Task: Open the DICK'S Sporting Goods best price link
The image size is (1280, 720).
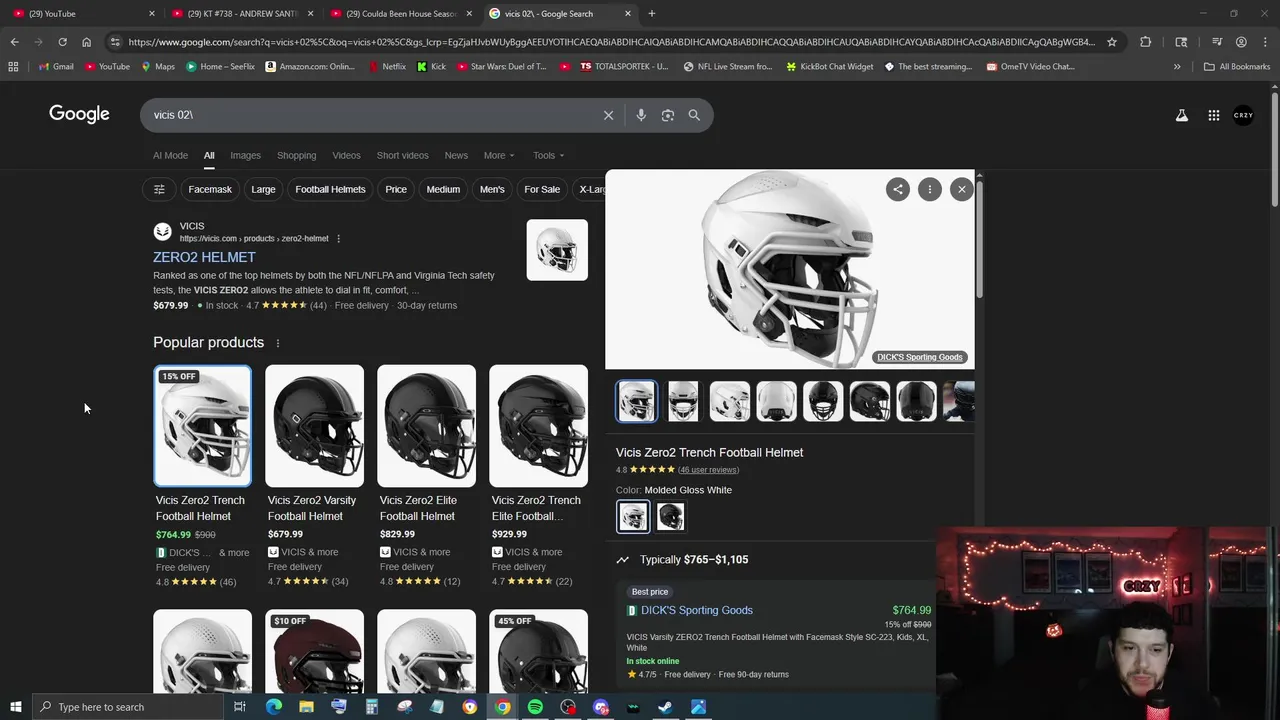Action: 697,610
